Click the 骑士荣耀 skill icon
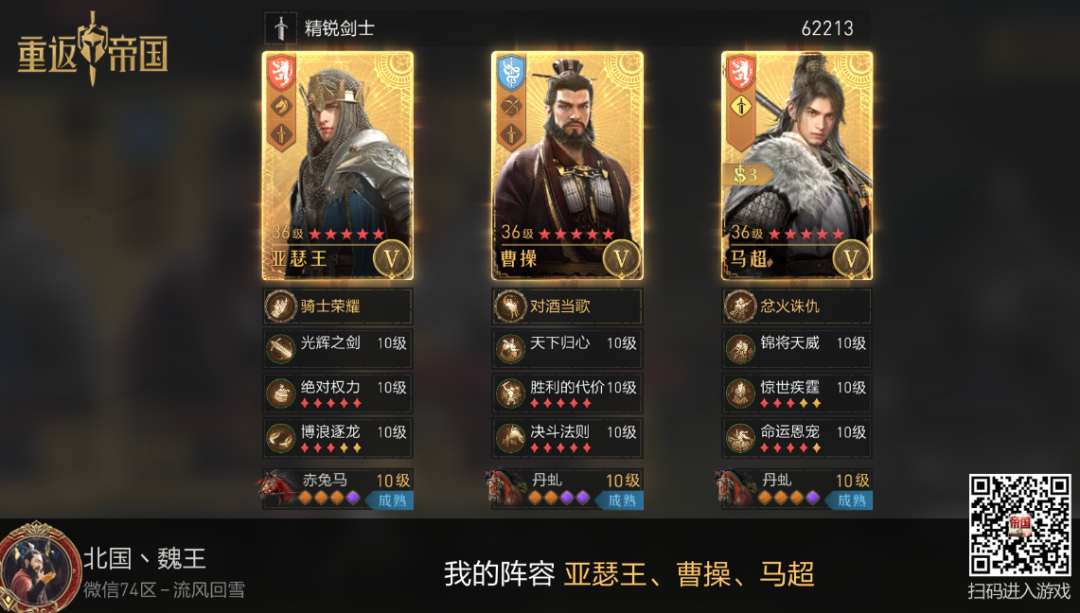 [x=280, y=306]
